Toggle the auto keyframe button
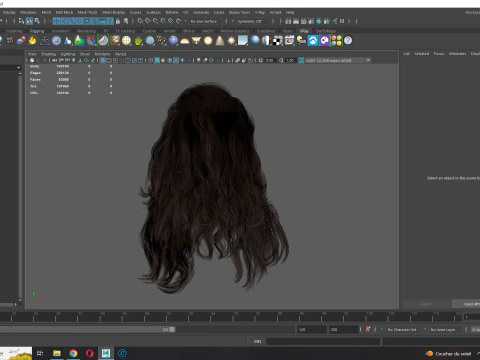The image size is (480, 360). pyautogui.click(x=368, y=329)
